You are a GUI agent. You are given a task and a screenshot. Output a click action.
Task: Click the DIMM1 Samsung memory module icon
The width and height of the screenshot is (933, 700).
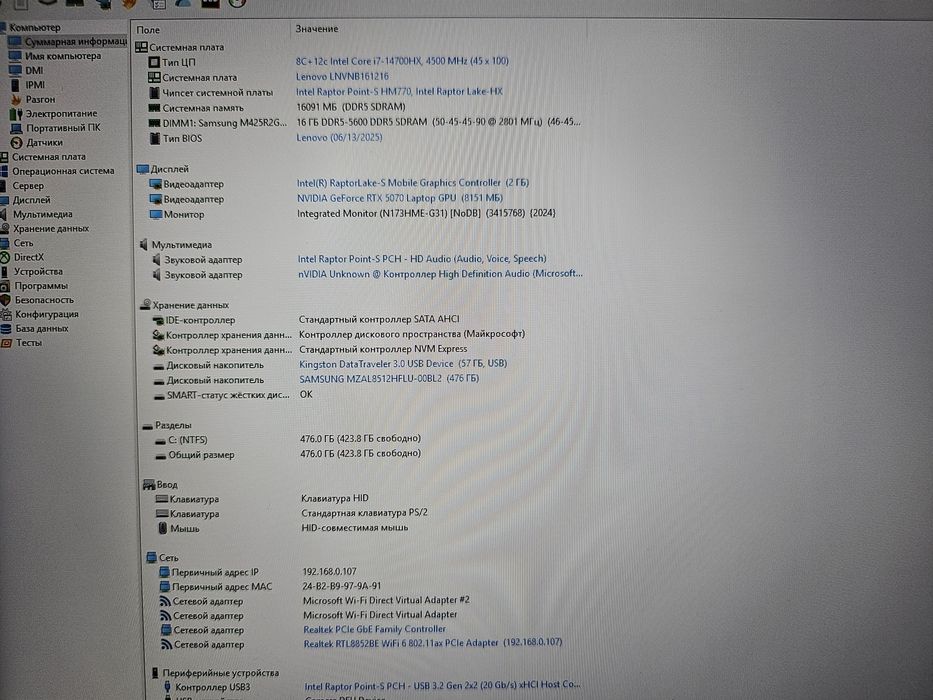coord(154,123)
